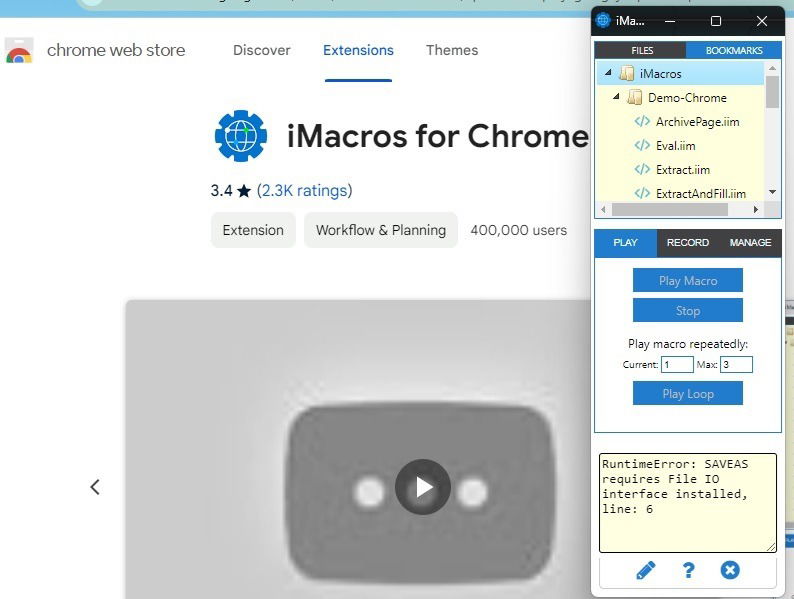This screenshot has width=794, height=599.
Task: Click the tree horizontal scrollbar thumb
Action: 669,209
